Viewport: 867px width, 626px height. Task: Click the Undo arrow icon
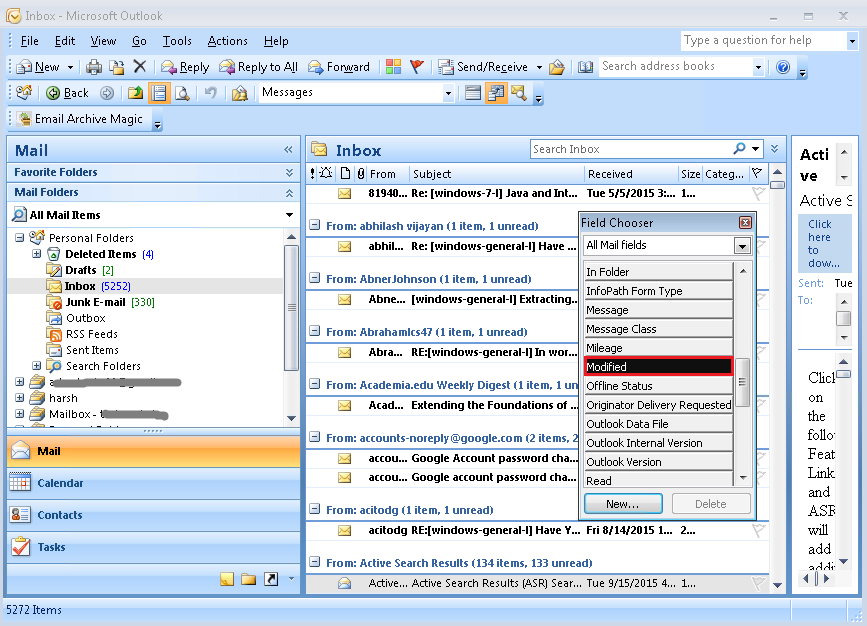210,93
